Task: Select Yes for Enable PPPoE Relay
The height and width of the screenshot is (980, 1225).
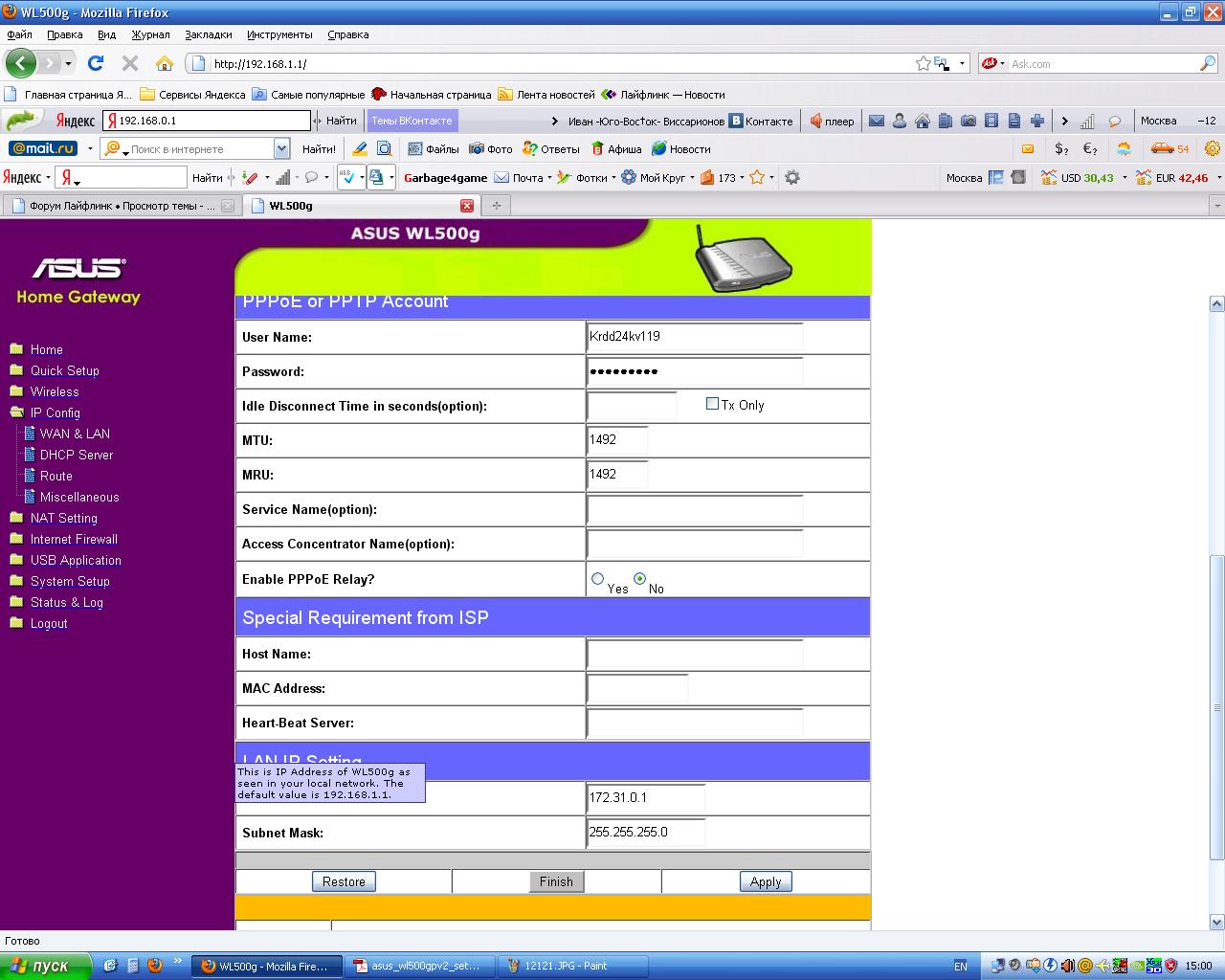Action: point(598,578)
